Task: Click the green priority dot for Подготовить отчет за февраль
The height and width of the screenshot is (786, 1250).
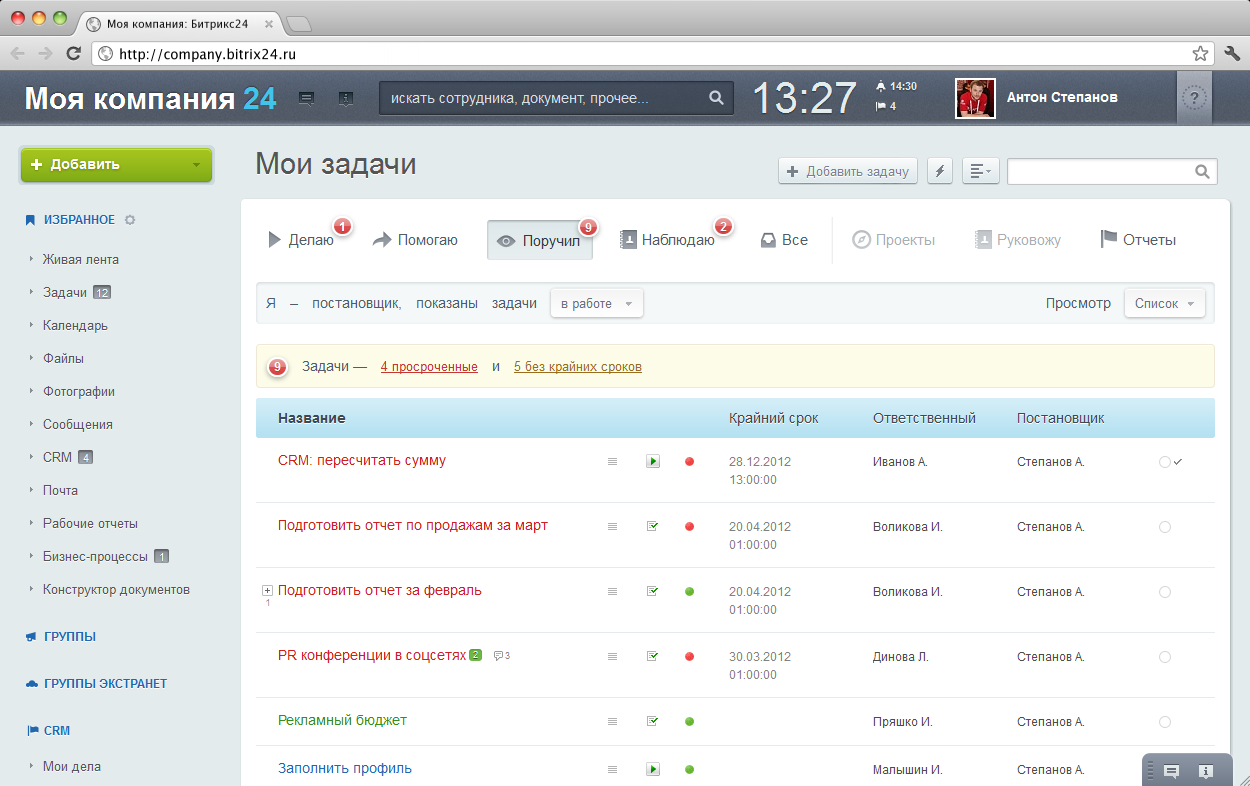Action: click(689, 592)
